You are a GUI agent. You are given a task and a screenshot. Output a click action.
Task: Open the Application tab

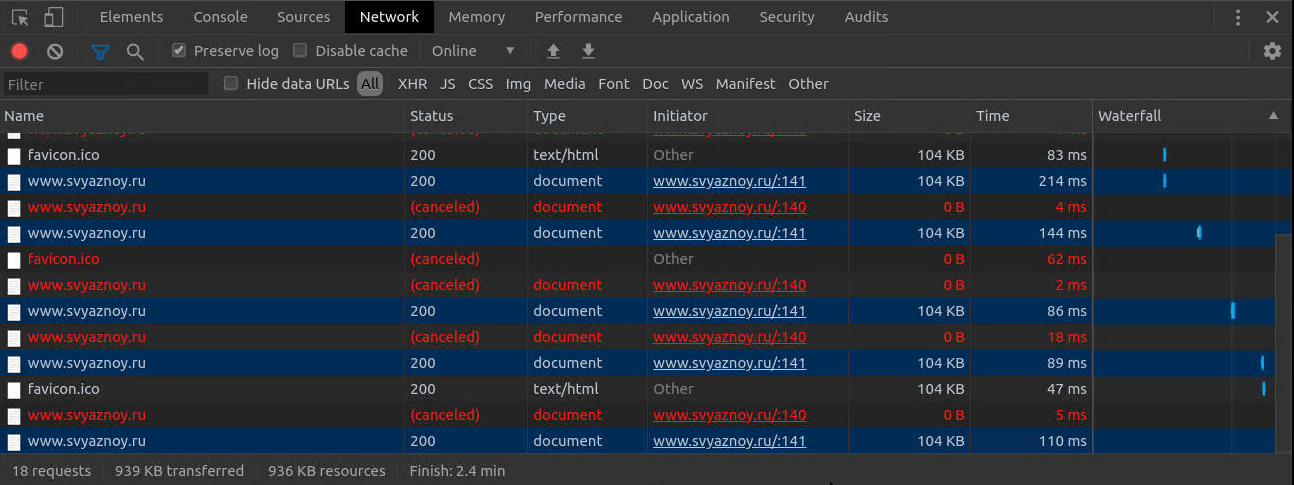coord(690,17)
